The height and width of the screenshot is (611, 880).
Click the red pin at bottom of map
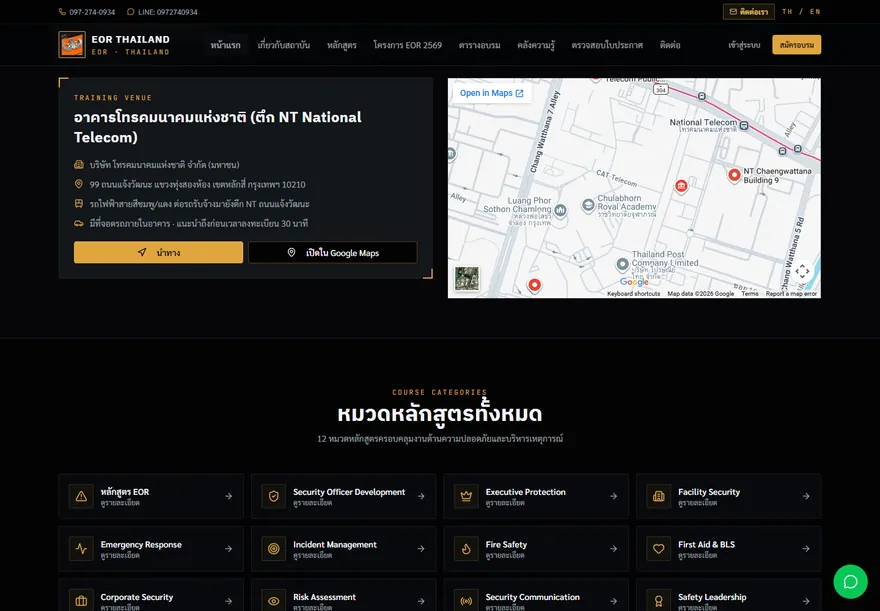[534, 286]
